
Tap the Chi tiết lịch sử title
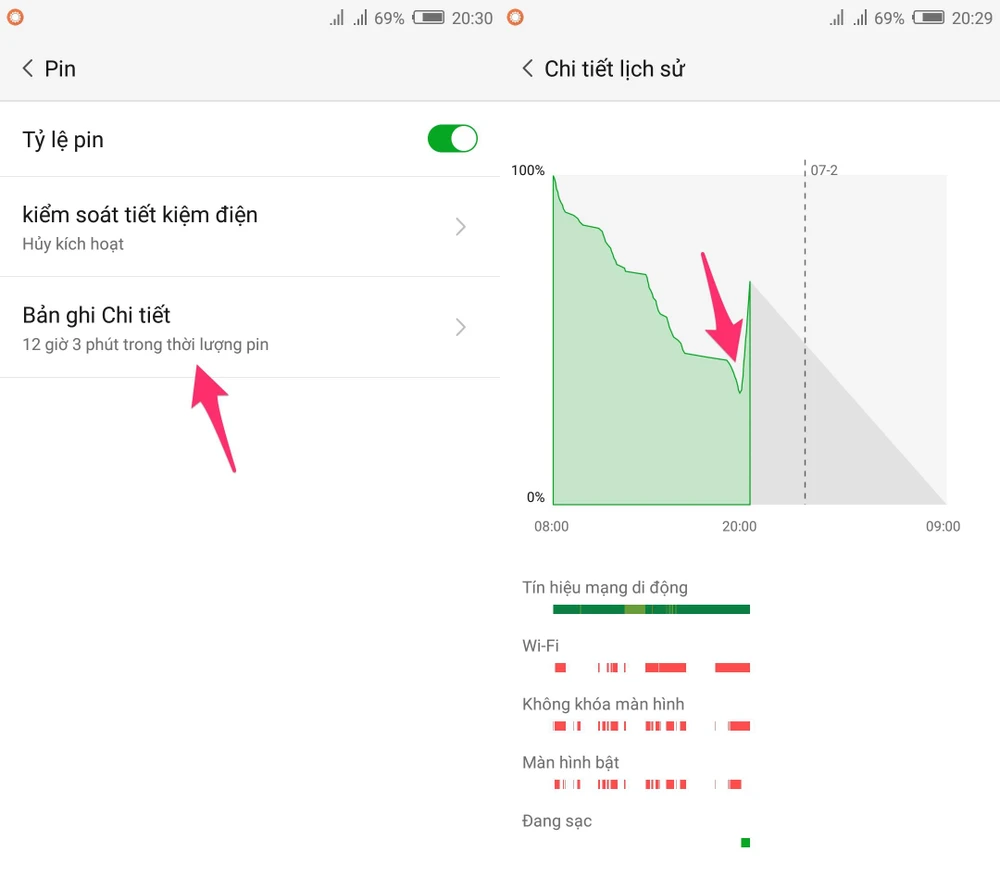pyautogui.click(x=614, y=69)
